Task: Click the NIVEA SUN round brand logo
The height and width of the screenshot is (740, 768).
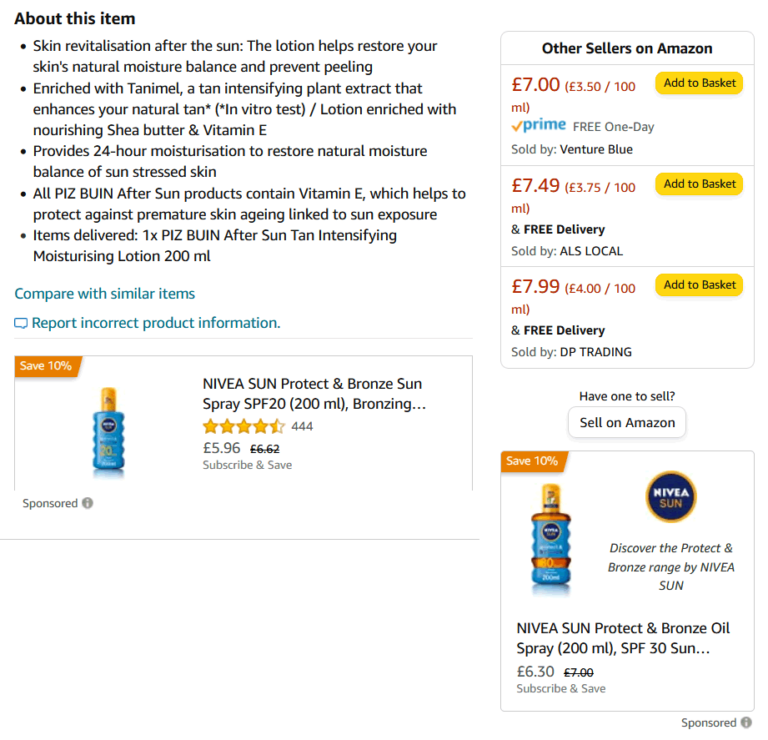Action: click(671, 497)
